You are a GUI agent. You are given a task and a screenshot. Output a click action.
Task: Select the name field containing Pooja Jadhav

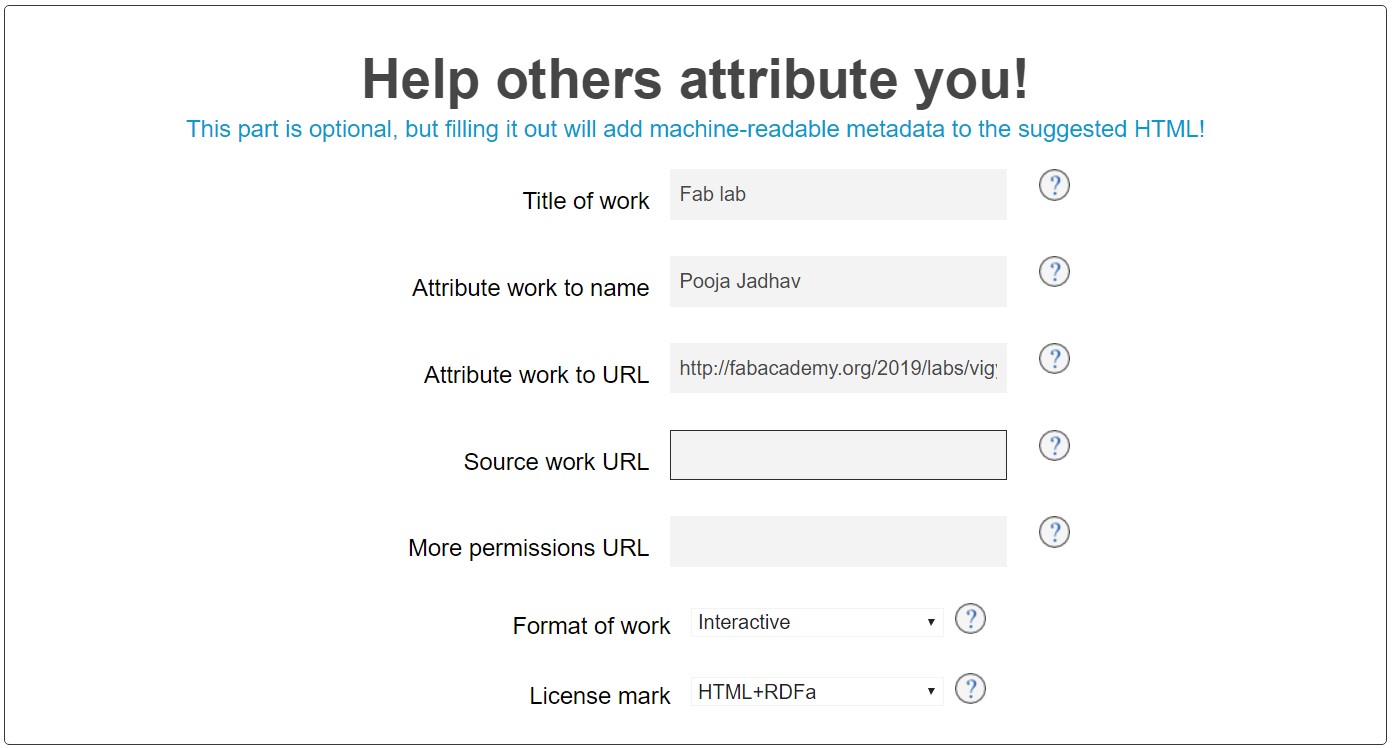tap(837, 282)
